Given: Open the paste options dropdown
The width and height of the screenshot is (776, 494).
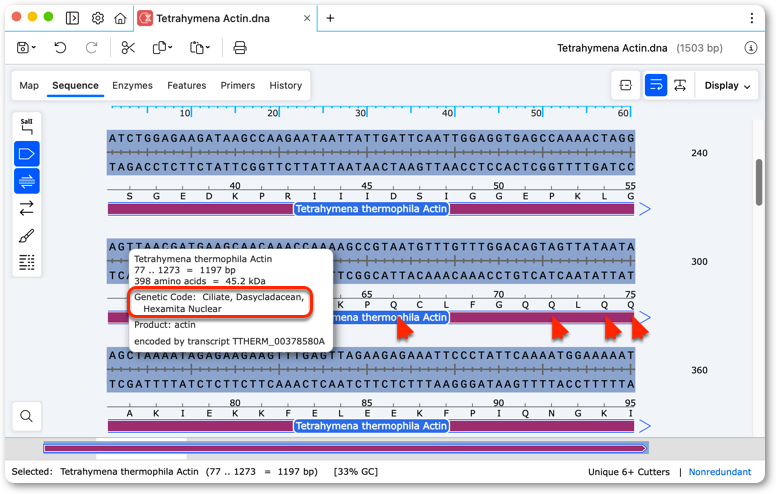Looking at the screenshot, I should click(199, 48).
